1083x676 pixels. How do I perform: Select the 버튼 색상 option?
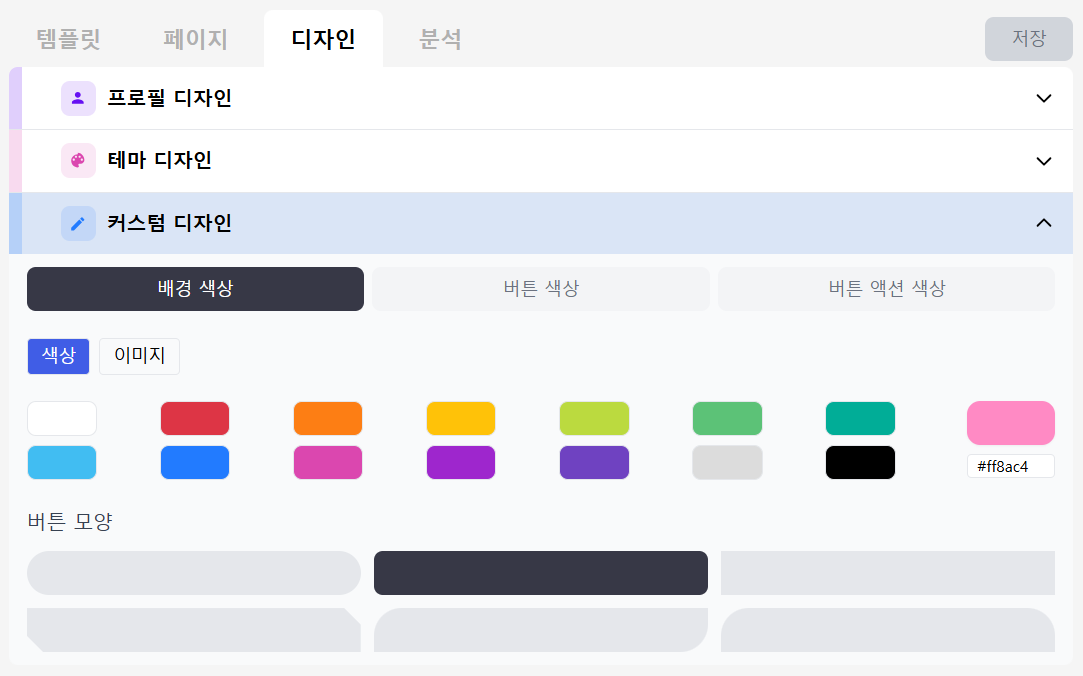pyautogui.click(x=541, y=289)
